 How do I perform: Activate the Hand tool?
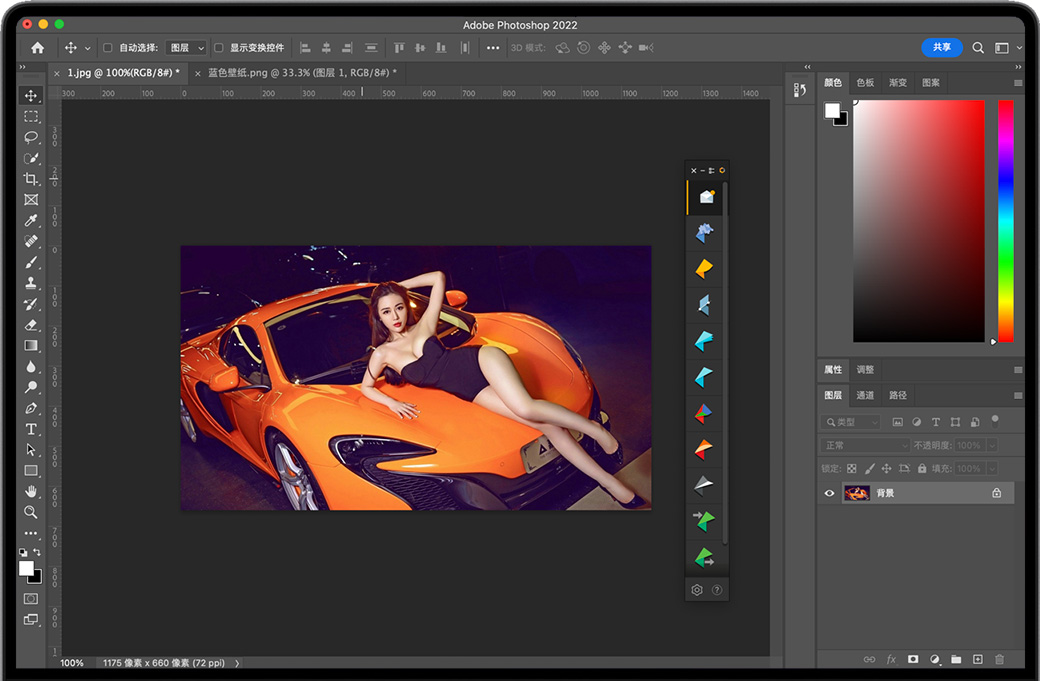pos(31,491)
